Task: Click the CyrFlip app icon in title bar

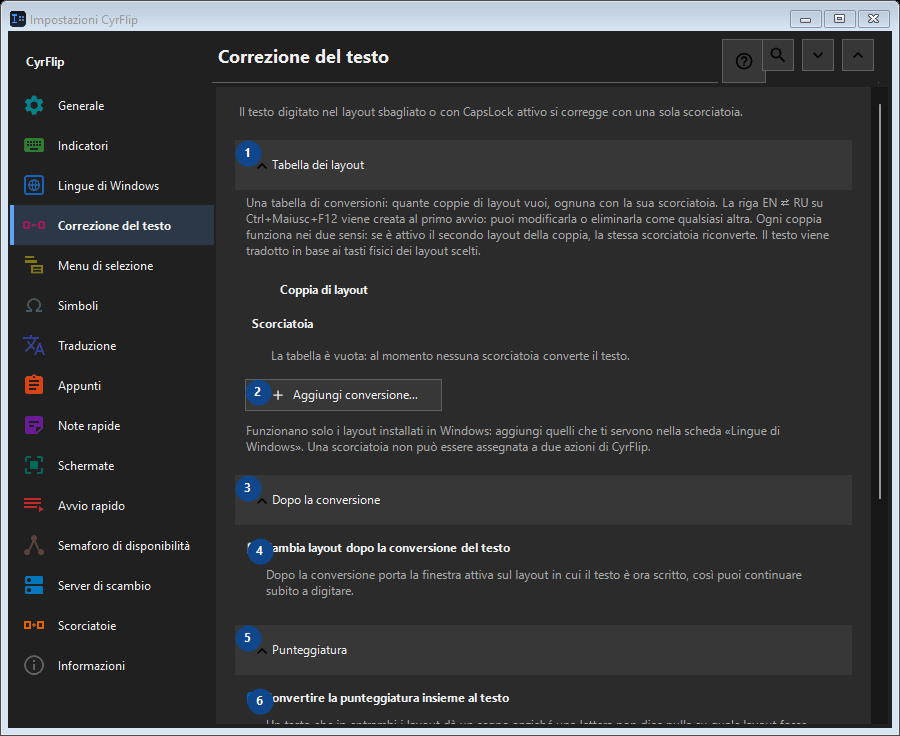Action: pos(18,19)
